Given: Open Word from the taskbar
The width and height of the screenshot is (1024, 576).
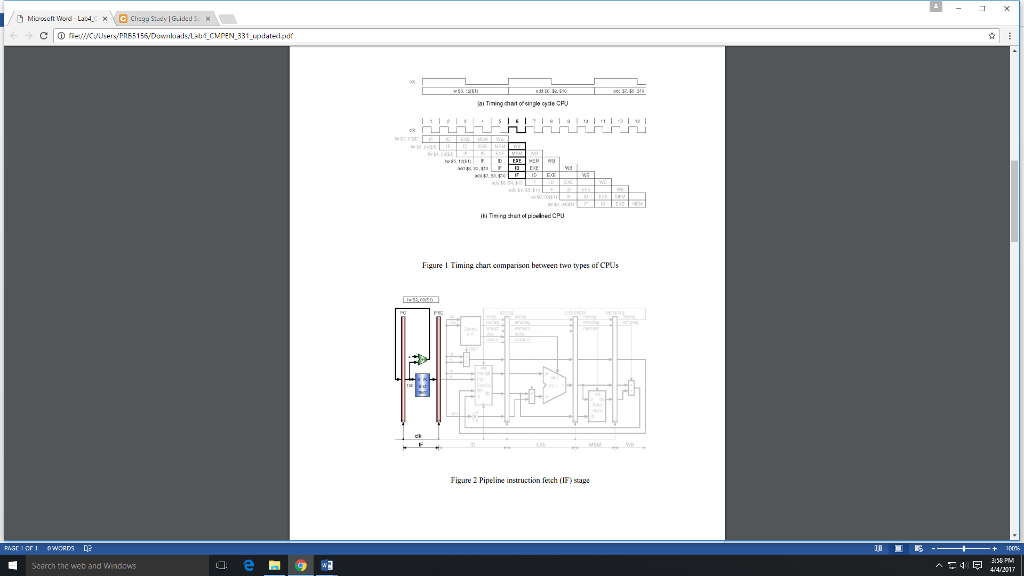Looking at the screenshot, I should click(x=325, y=565).
